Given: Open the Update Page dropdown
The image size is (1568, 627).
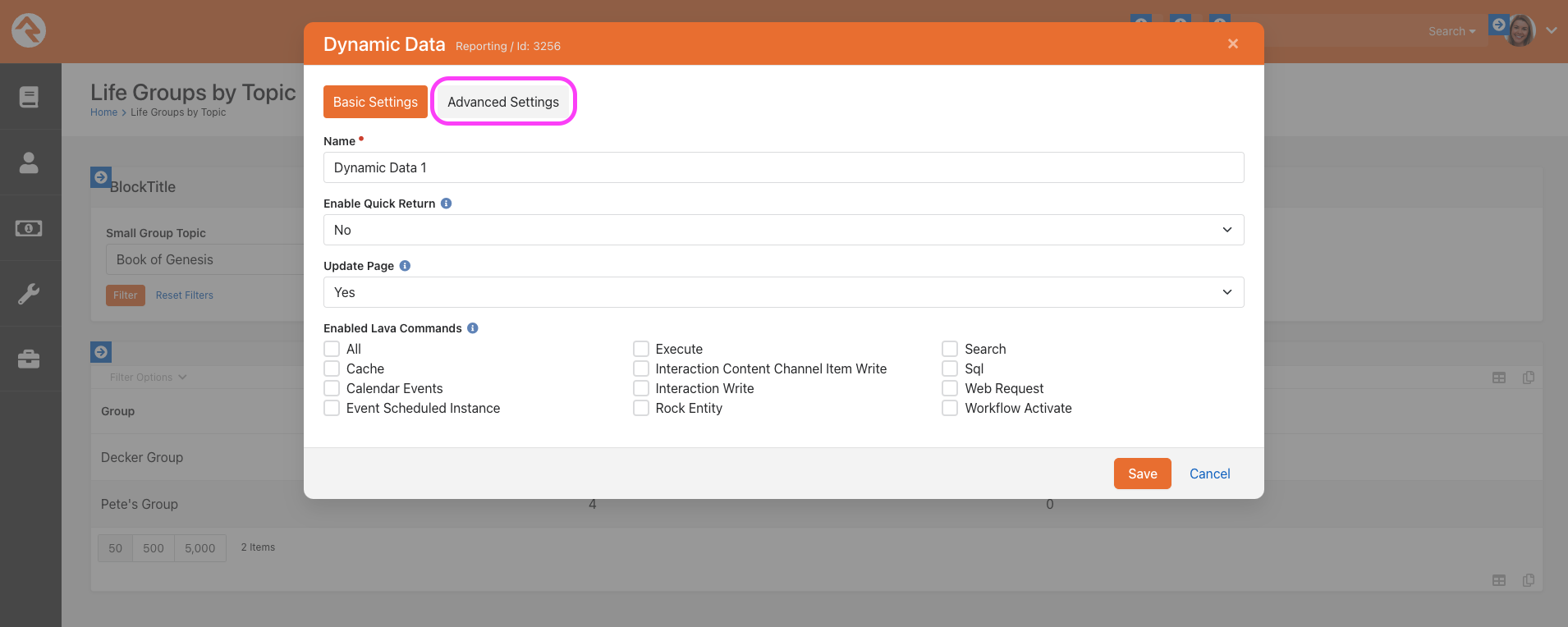Looking at the screenshot, I should click(x=784, y=292).
